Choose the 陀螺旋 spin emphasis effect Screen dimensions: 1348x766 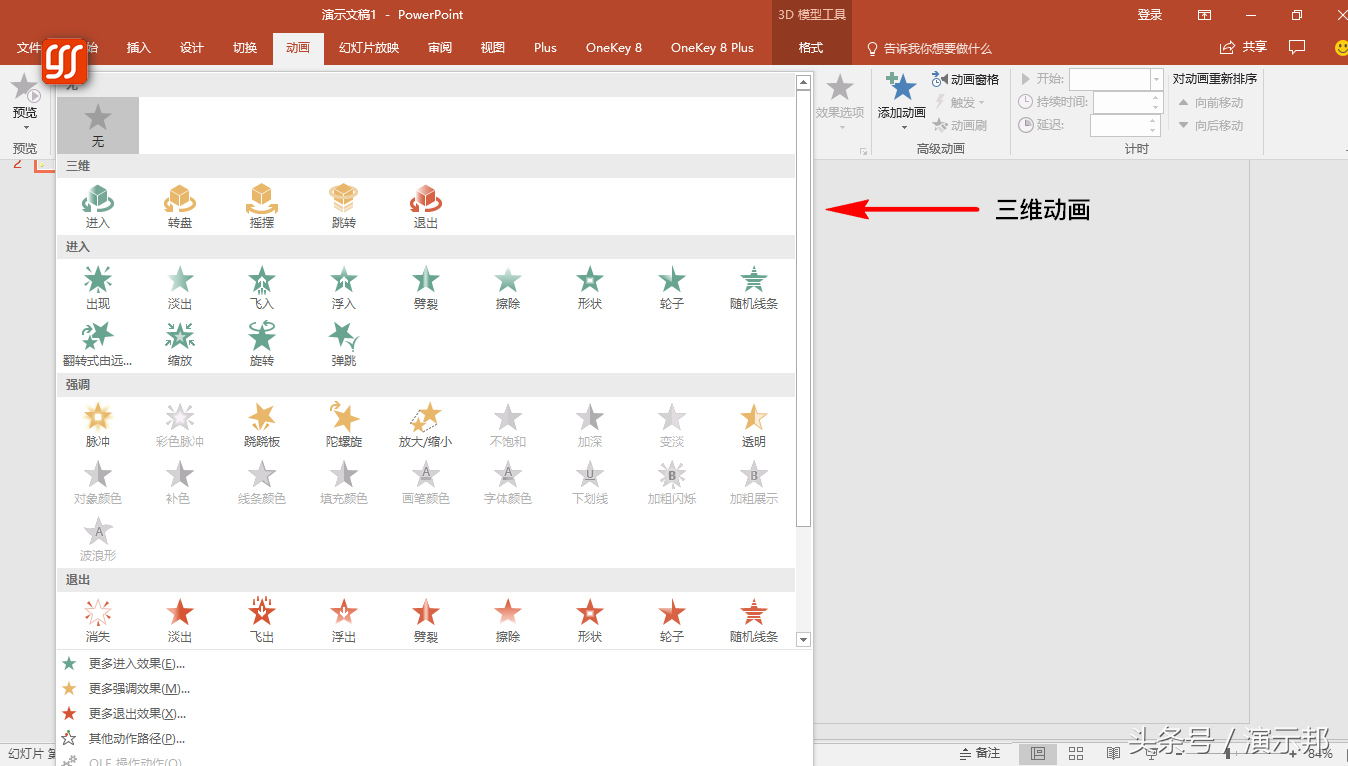point(344,425)
